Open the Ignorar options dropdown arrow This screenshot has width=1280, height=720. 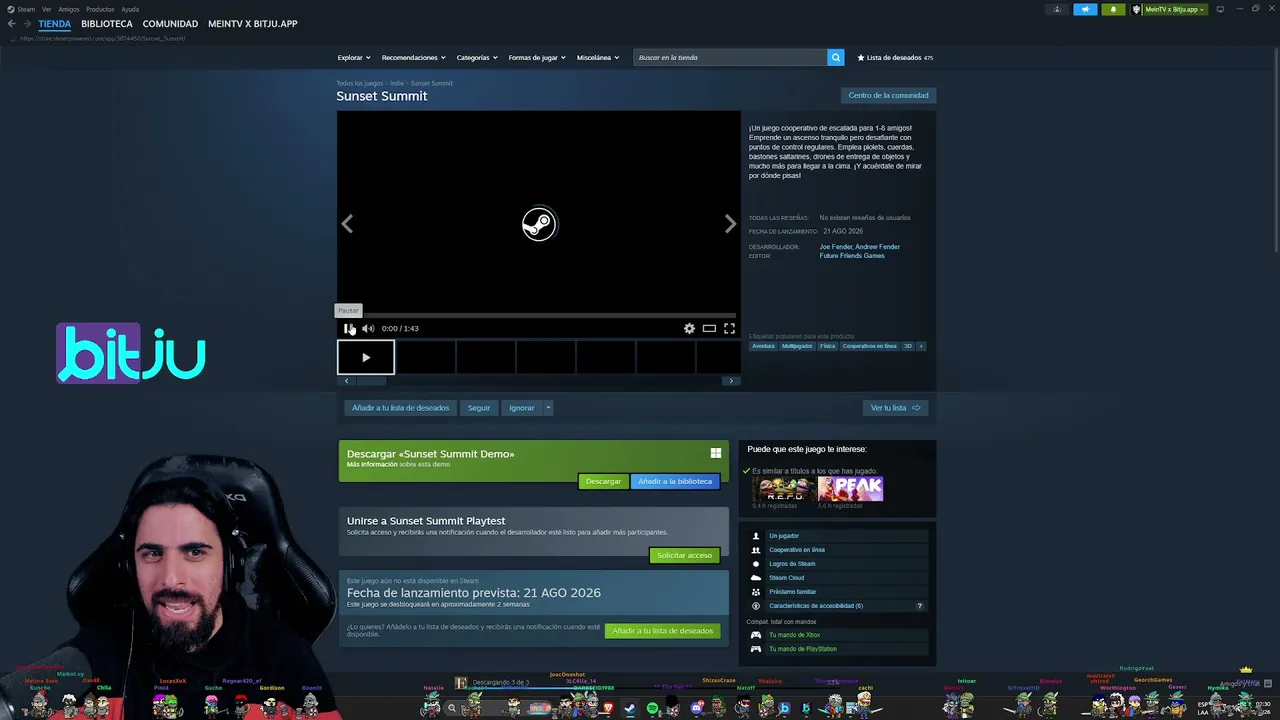click(548, 408)
